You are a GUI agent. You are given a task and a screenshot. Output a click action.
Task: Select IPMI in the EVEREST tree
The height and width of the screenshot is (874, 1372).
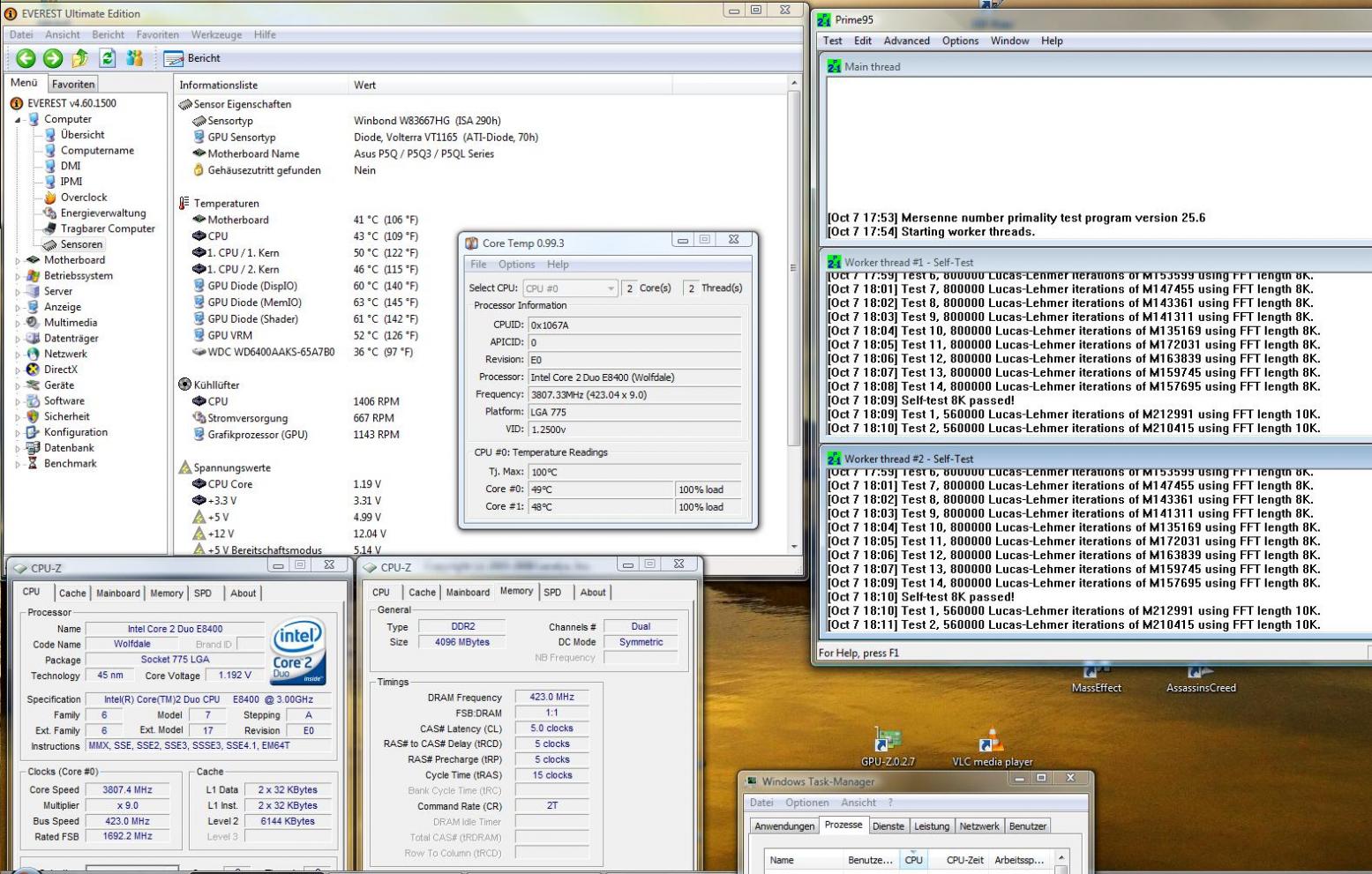click(x=71, y=182)
